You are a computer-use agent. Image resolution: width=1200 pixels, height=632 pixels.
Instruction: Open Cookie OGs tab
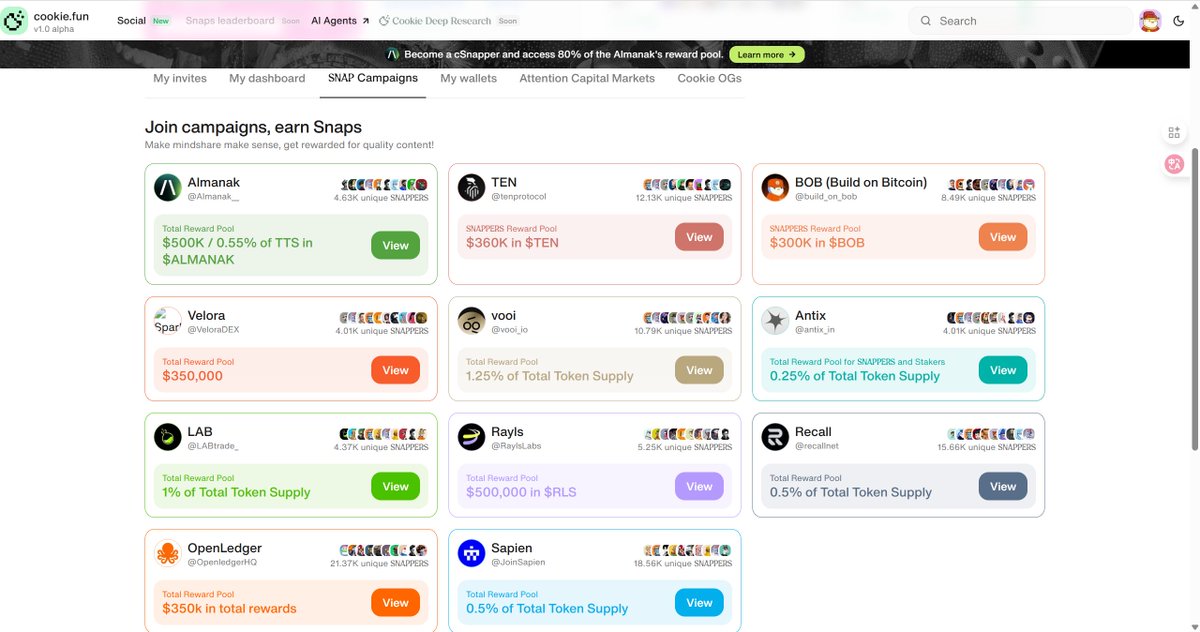tap(709, 78)
